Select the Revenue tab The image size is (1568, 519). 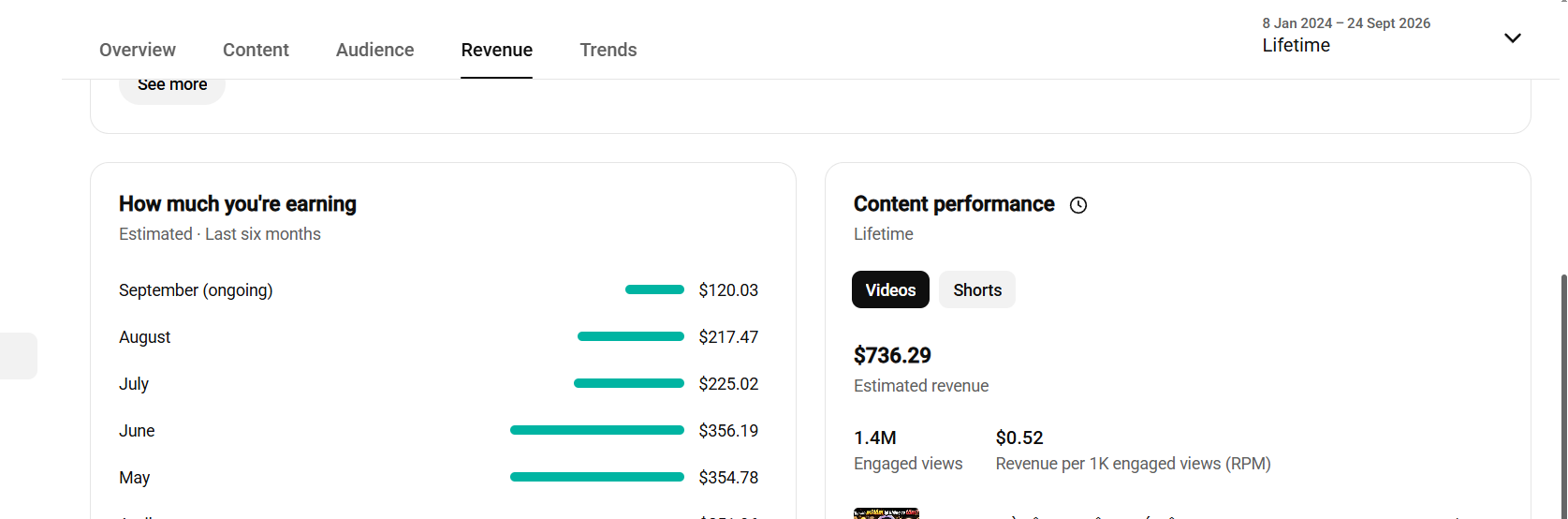pyautogui.click(x=496, y=50)
